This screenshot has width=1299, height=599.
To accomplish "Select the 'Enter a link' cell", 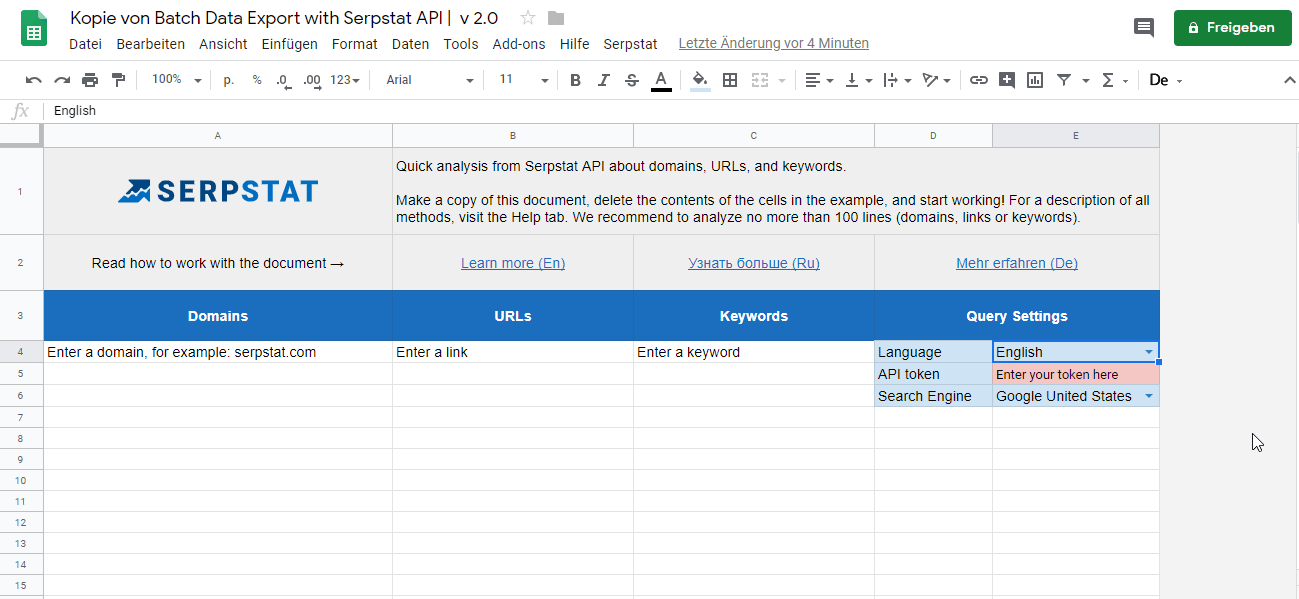I will 513,352.
